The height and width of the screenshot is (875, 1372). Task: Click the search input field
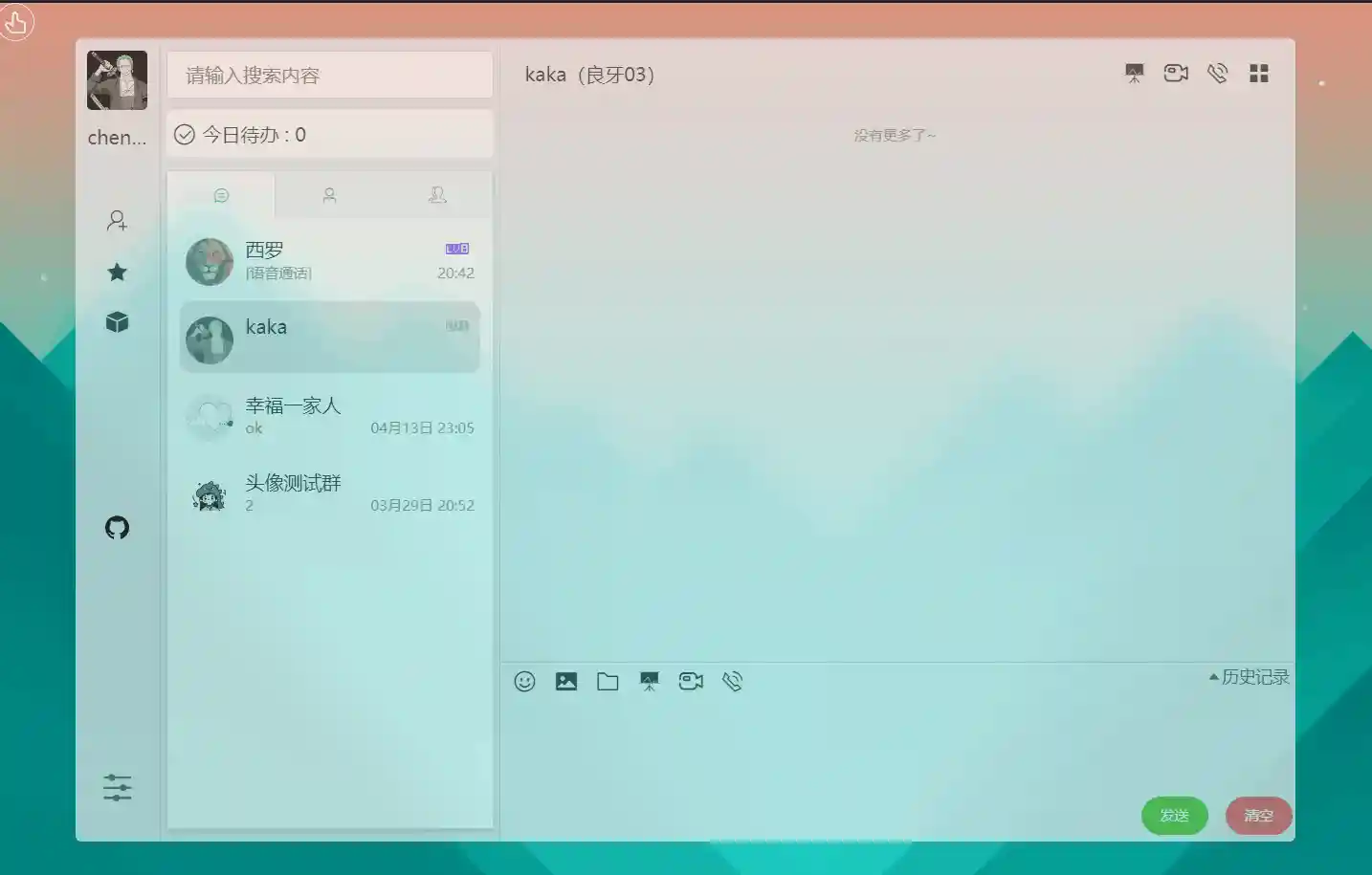pyautogui.click(x=329, y=75)
